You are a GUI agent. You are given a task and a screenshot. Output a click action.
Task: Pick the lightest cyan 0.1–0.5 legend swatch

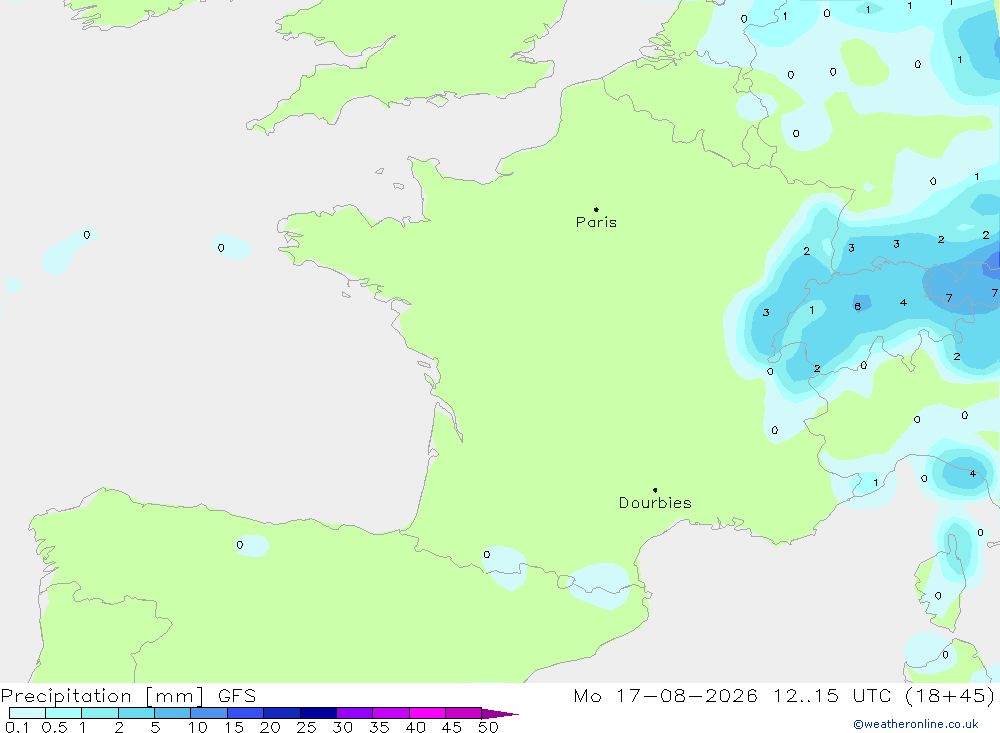27,713
